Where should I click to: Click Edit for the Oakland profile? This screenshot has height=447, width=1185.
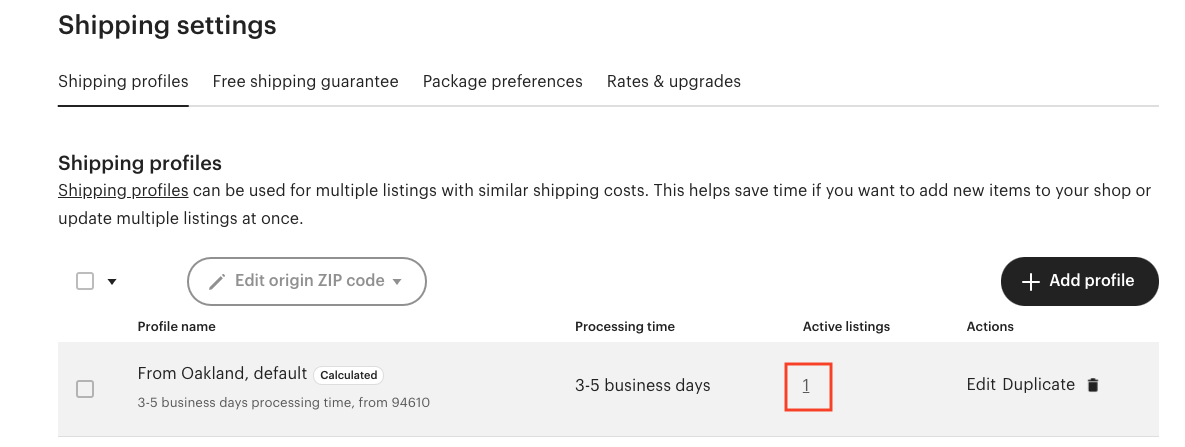tap(981, 384)
